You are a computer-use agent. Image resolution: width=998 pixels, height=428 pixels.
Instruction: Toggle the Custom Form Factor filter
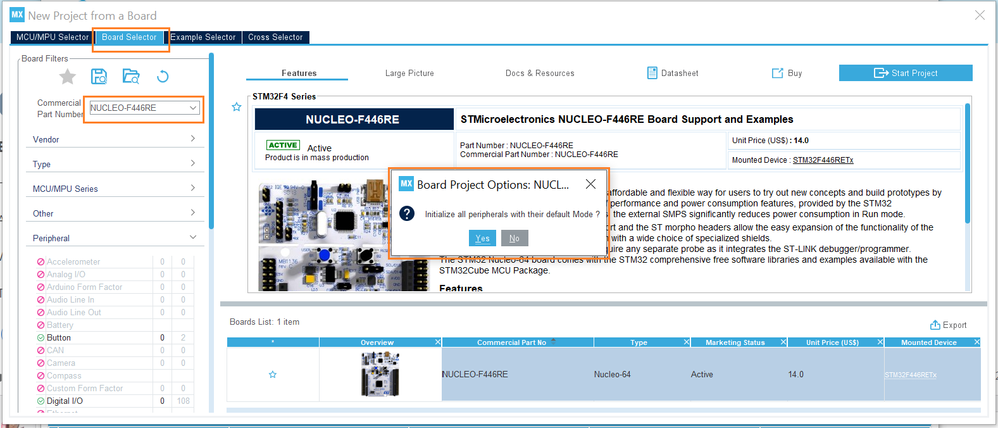pyautogui.click(x=41, y=389)
